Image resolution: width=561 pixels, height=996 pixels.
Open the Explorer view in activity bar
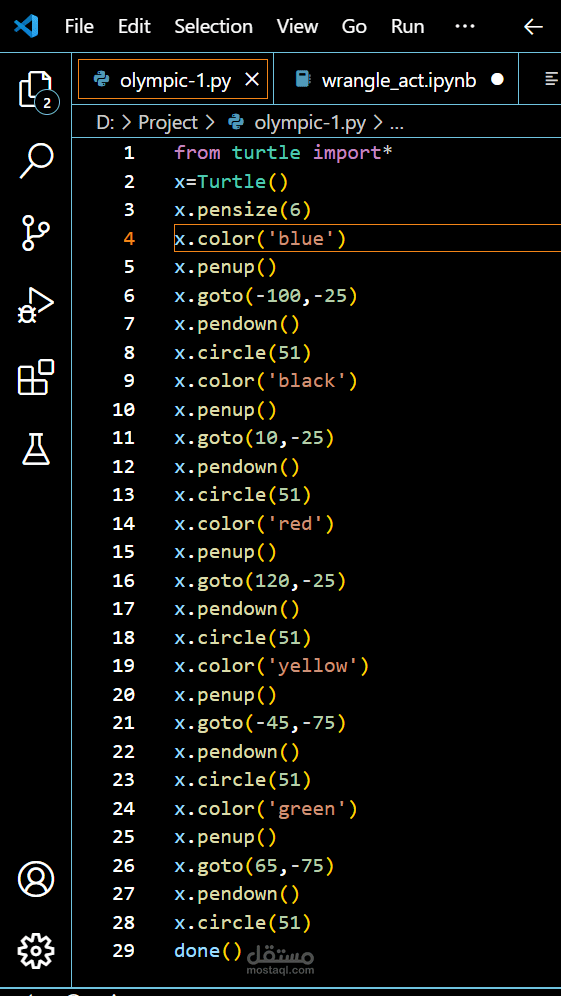pos(36,91)
